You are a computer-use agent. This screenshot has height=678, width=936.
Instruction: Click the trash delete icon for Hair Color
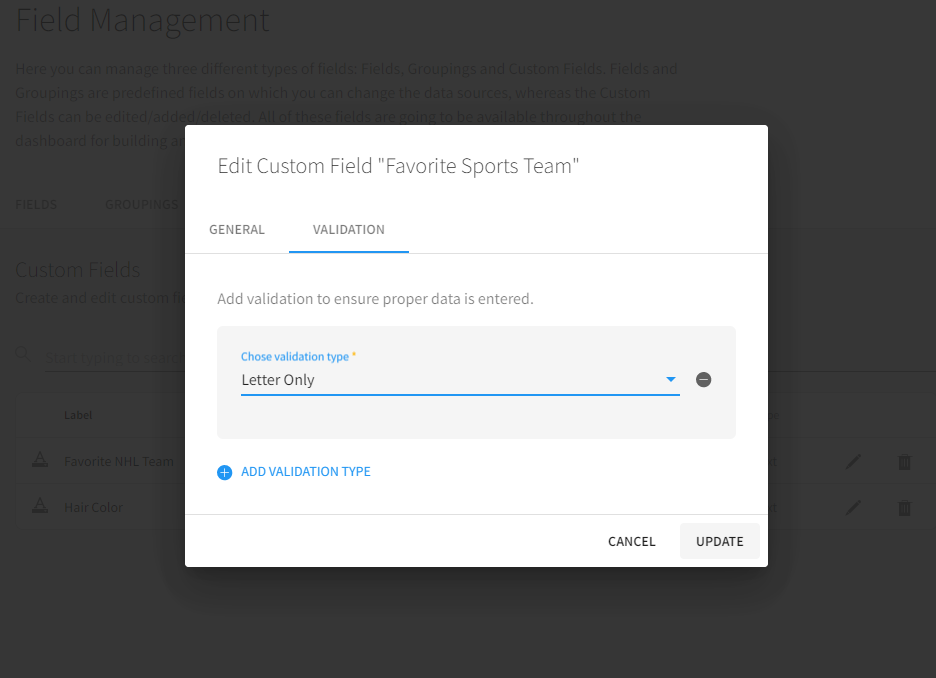point(904,508)
